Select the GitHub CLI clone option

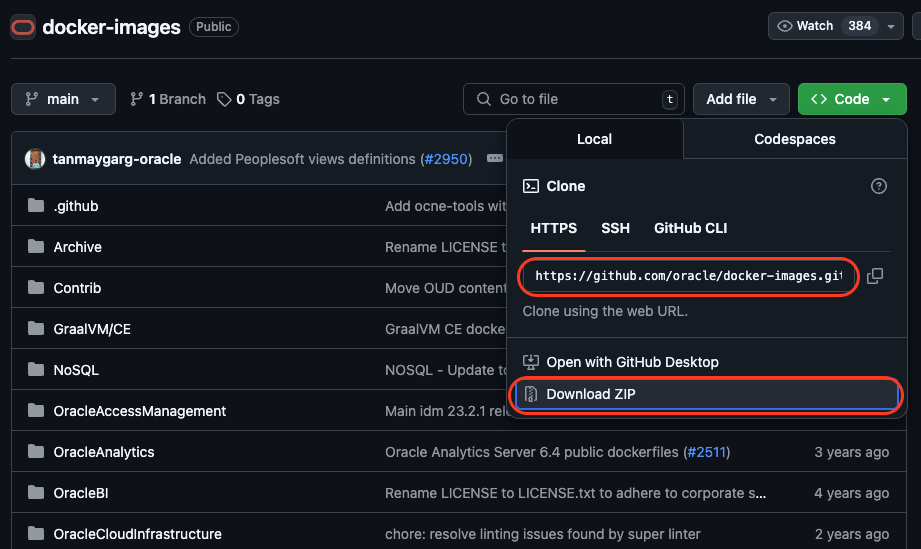tap(690, 228)
